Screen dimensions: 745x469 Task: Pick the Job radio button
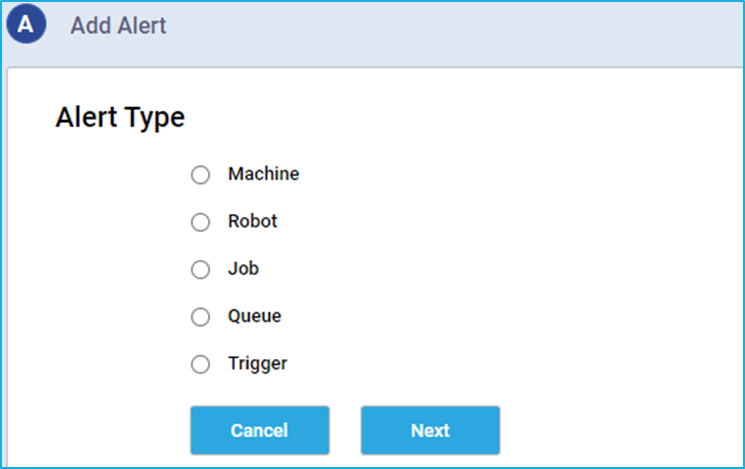point(201,269)
